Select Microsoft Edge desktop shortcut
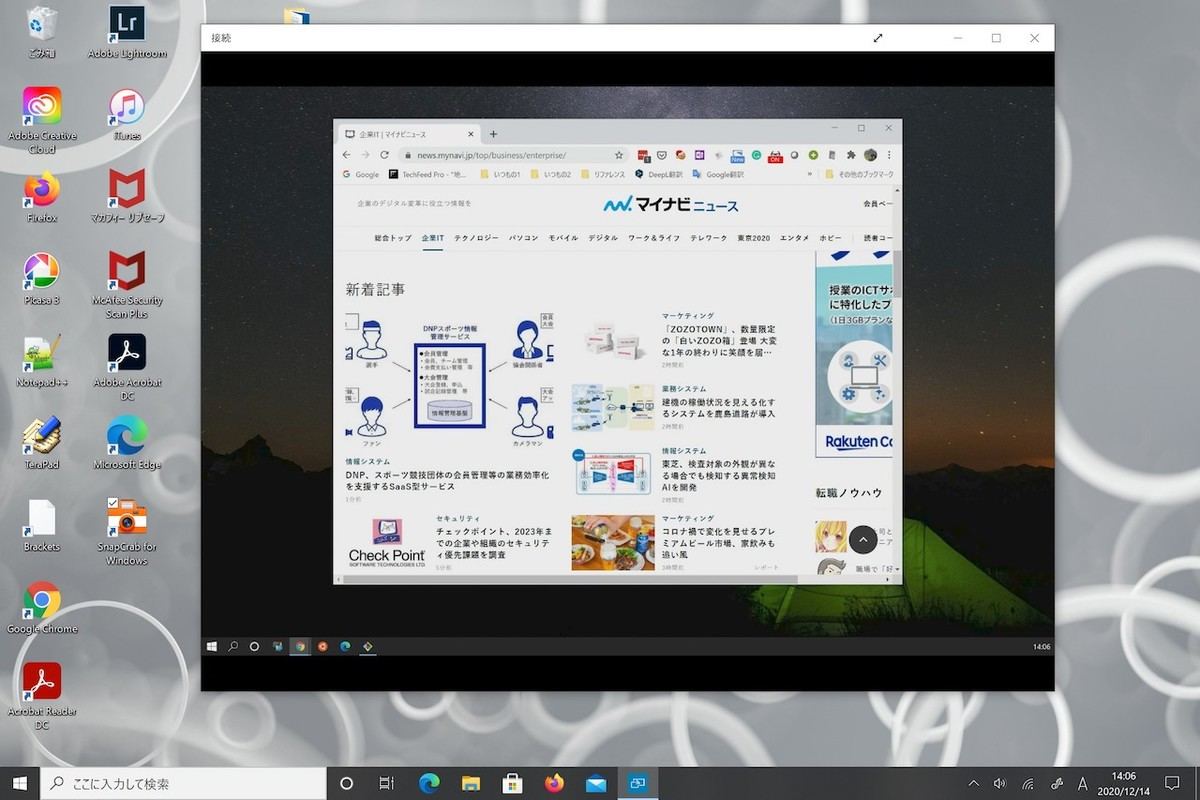1200x800 pixels. pos(127,443)
